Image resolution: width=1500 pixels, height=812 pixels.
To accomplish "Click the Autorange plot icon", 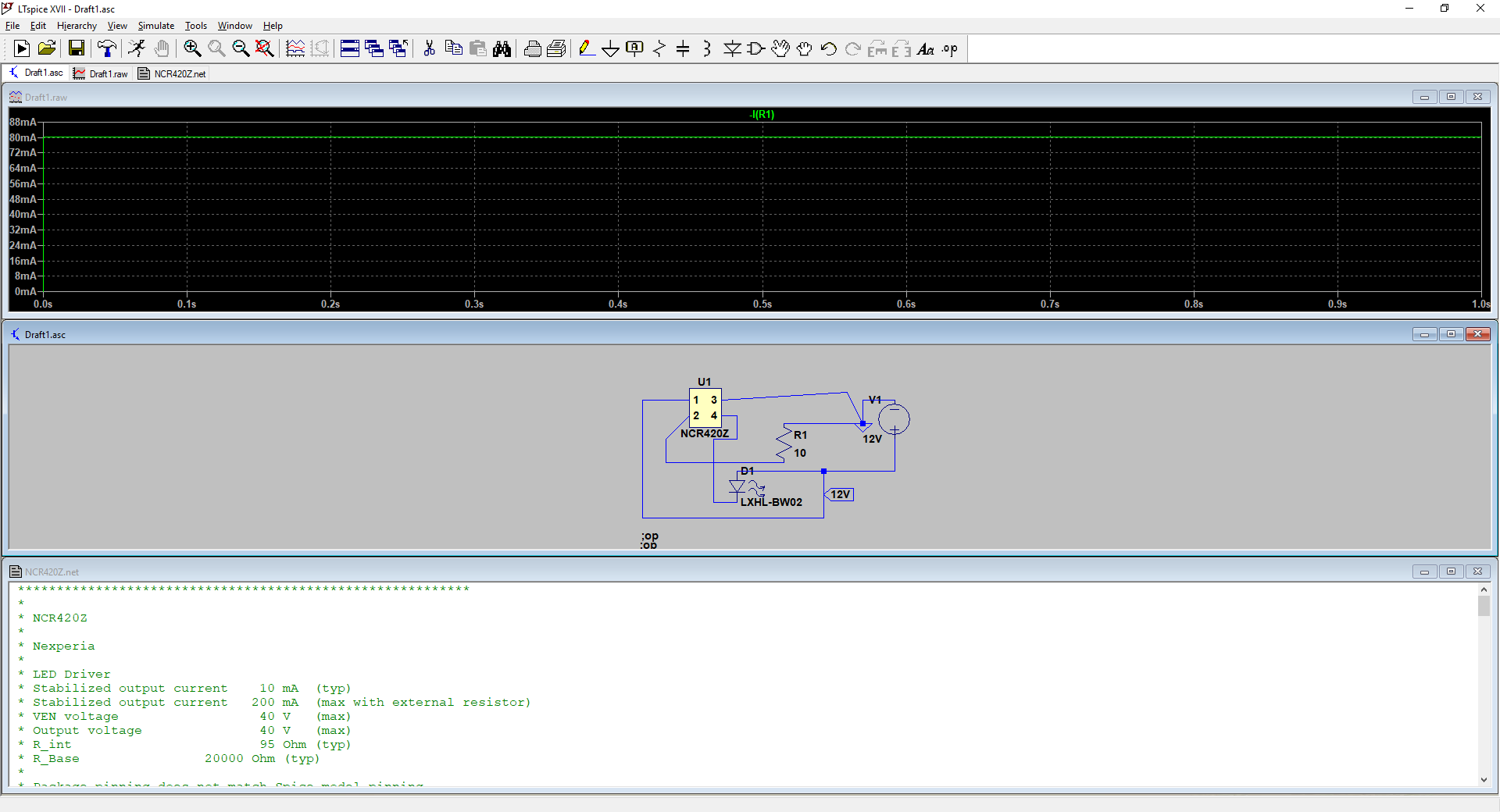I will pos(295,49).
